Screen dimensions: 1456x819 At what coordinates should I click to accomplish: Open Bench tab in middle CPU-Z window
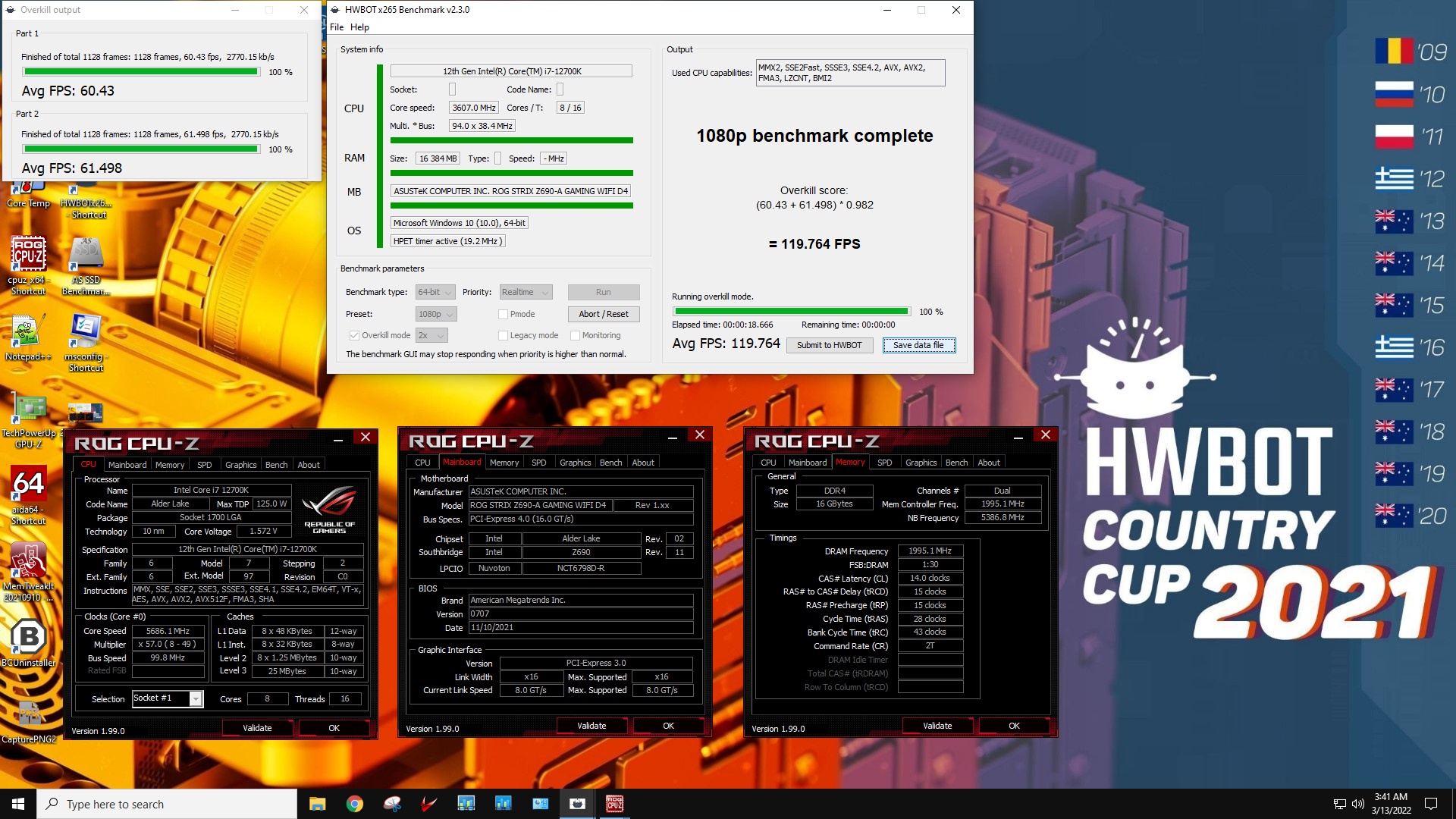click(610, 463)
